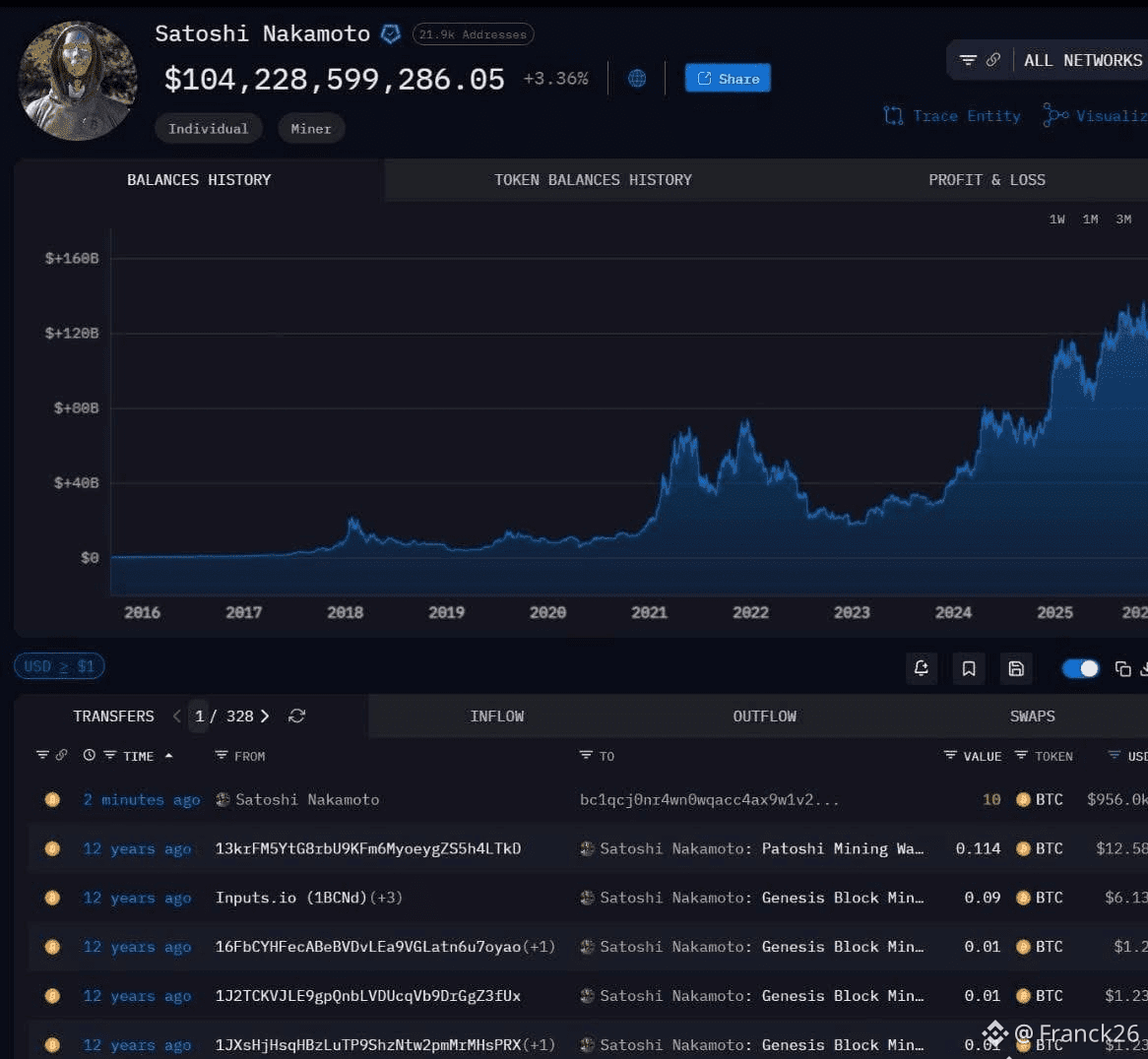This screenshot has width=1148, height=1059.
Task: Open the PROFIT & LOSS tab
Action: tap(987, 179)
